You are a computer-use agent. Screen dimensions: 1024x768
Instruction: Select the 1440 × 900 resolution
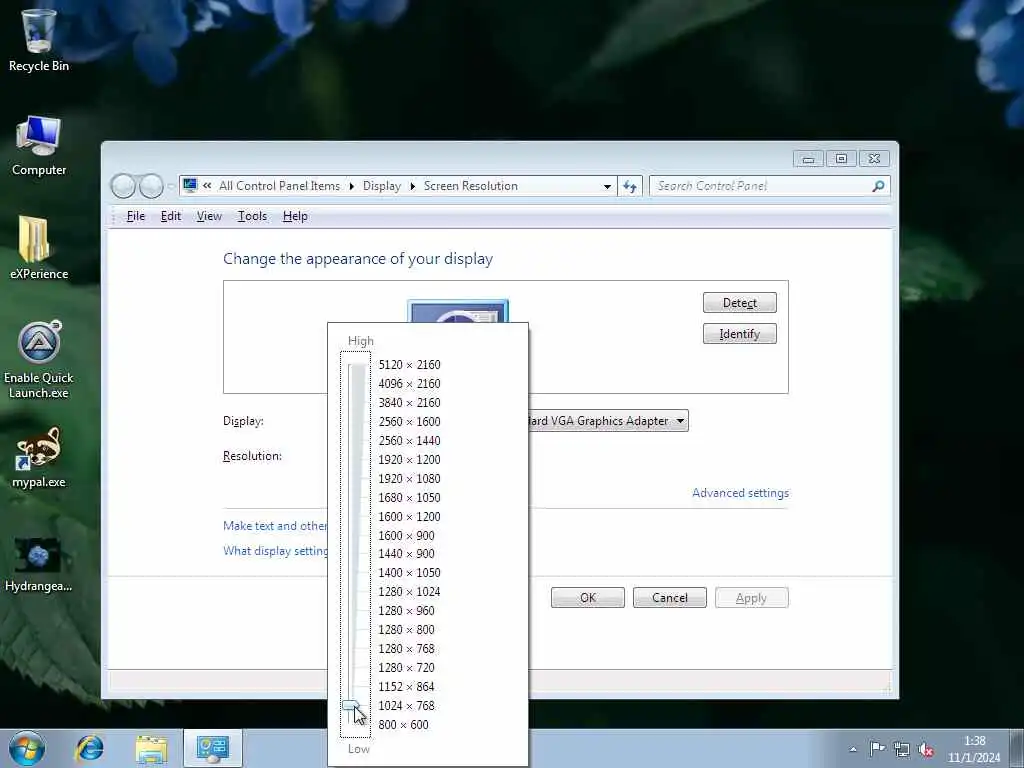[x=406, y=553]
